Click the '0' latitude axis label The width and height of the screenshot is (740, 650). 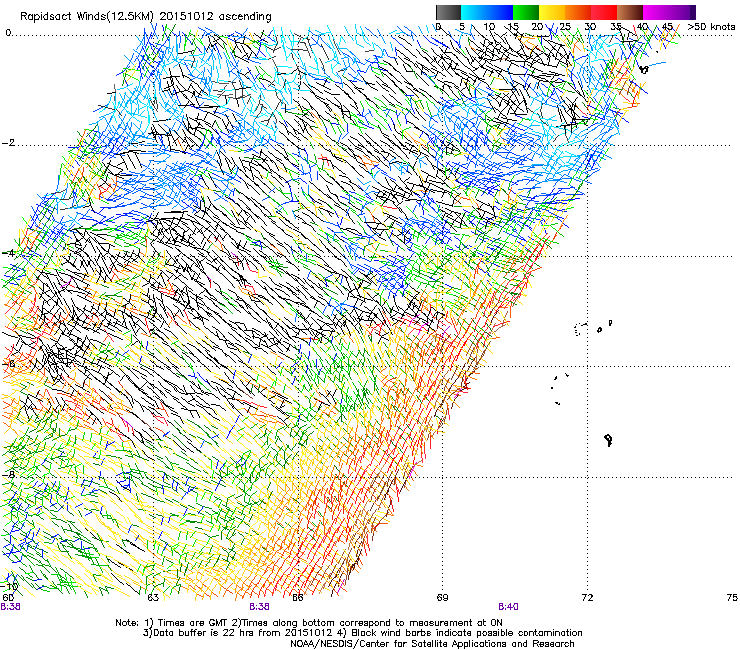pyautogui.click(x=8, y=33)
